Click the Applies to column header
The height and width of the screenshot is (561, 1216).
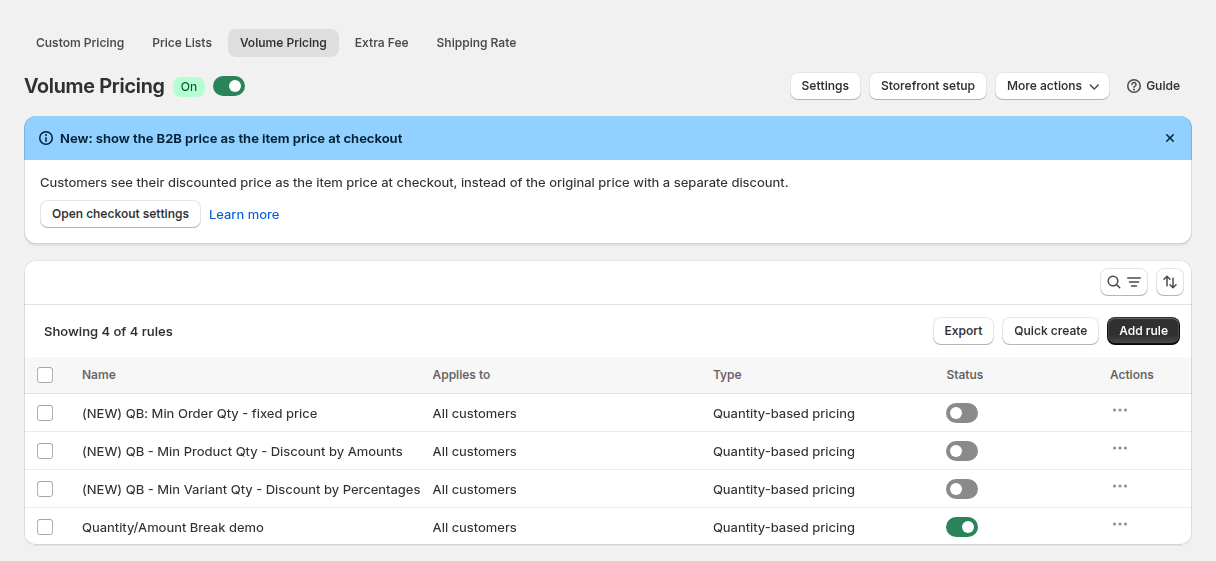point(461,375)
